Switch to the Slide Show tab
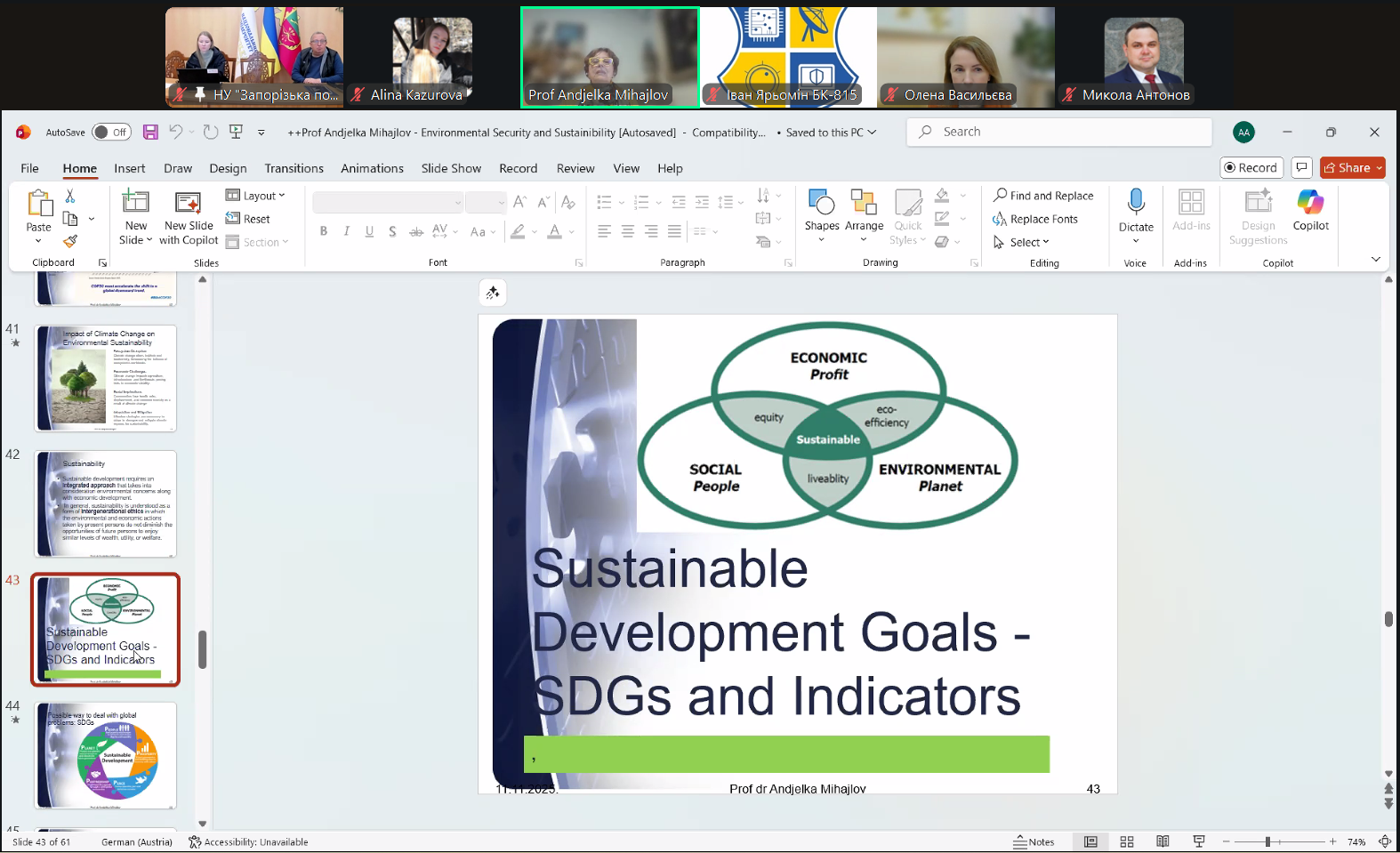1400x853 pixels. [451, 168]
